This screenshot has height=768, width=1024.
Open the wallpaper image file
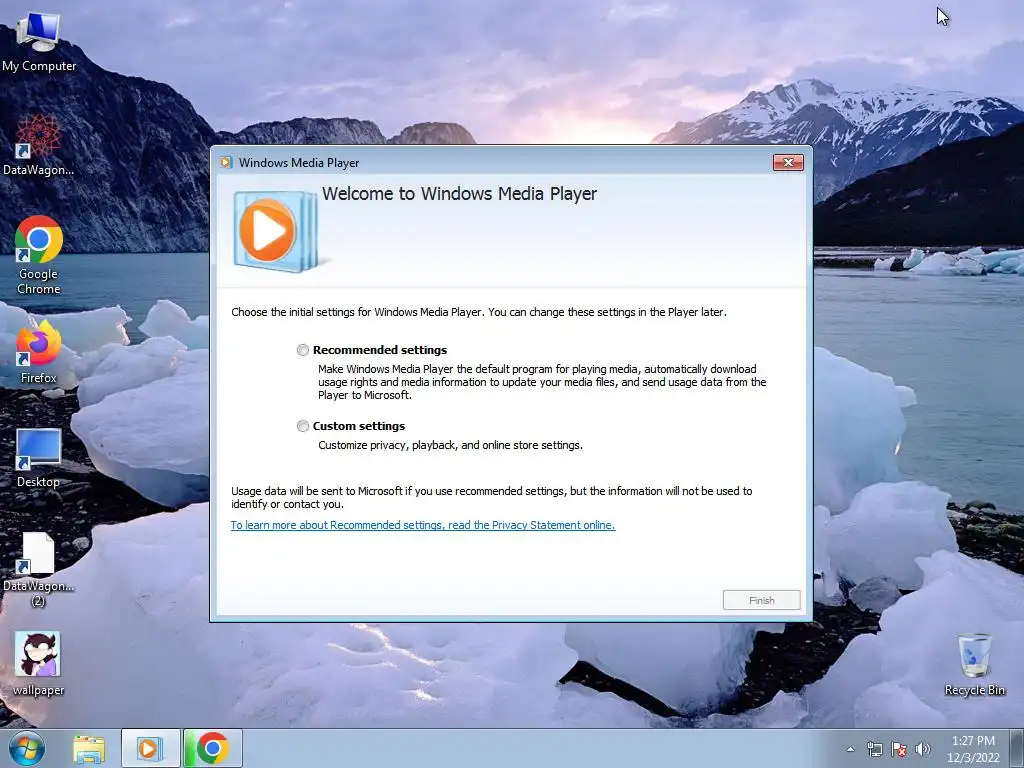(39, 663)
